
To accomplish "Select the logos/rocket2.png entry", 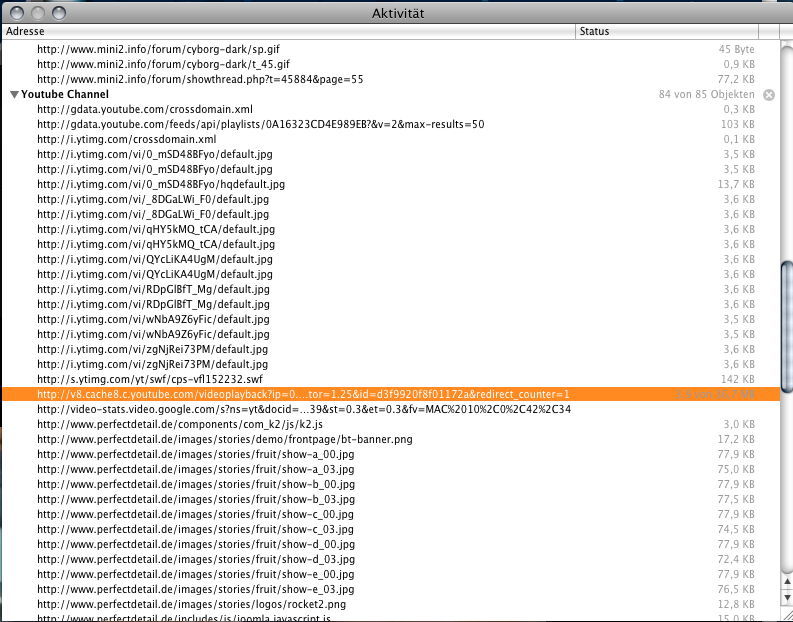I will point(191,604).
